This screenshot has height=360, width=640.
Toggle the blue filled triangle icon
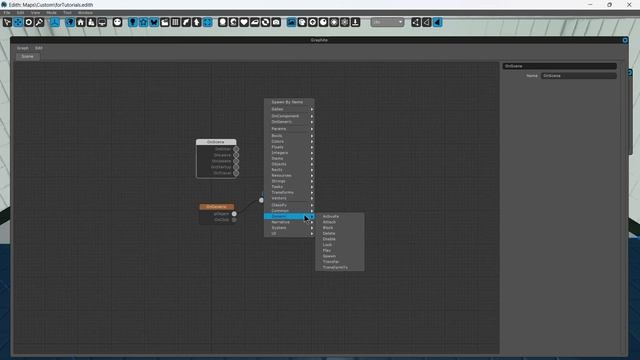[437, 22]
